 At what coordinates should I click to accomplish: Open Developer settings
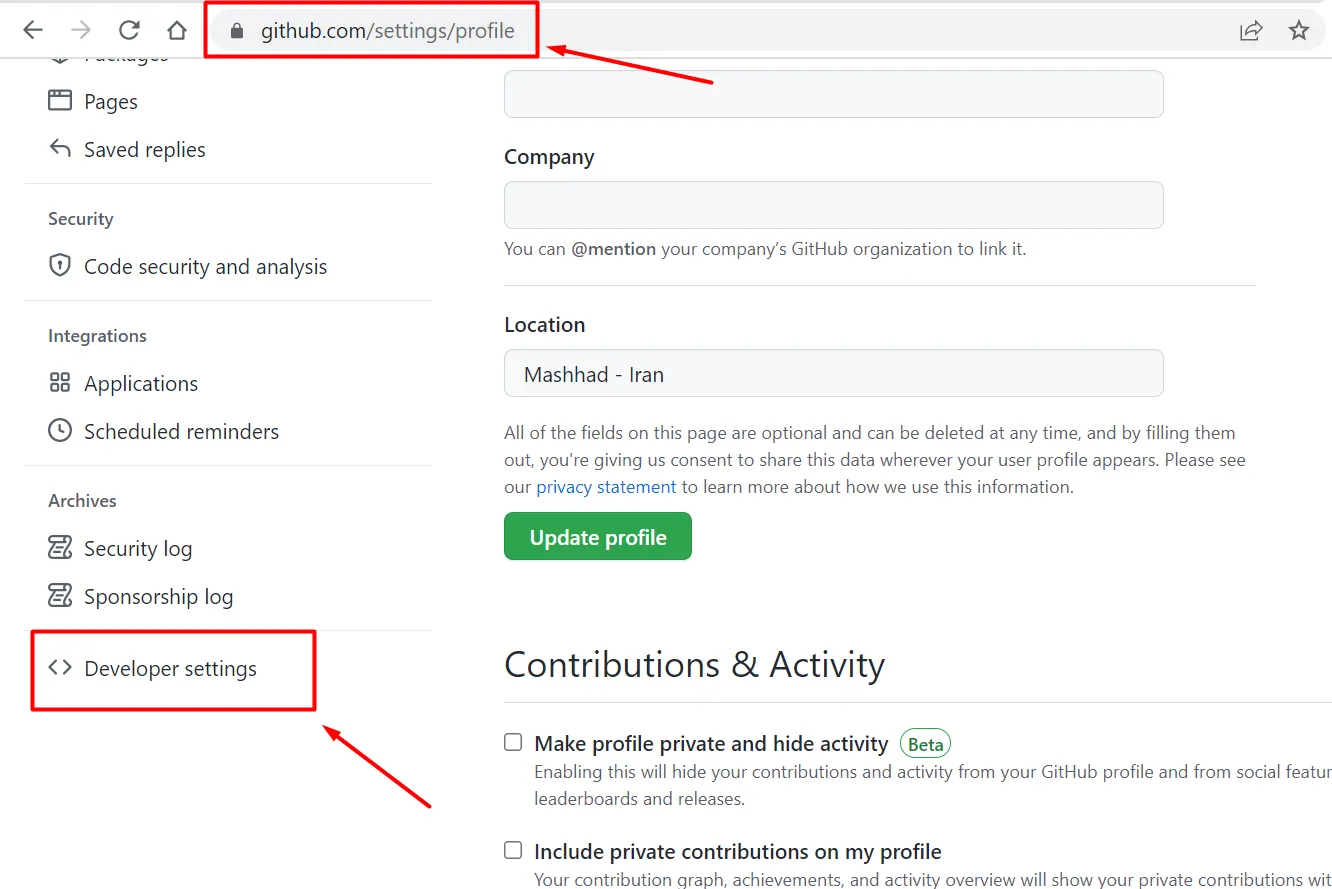(x=171, y=669)
